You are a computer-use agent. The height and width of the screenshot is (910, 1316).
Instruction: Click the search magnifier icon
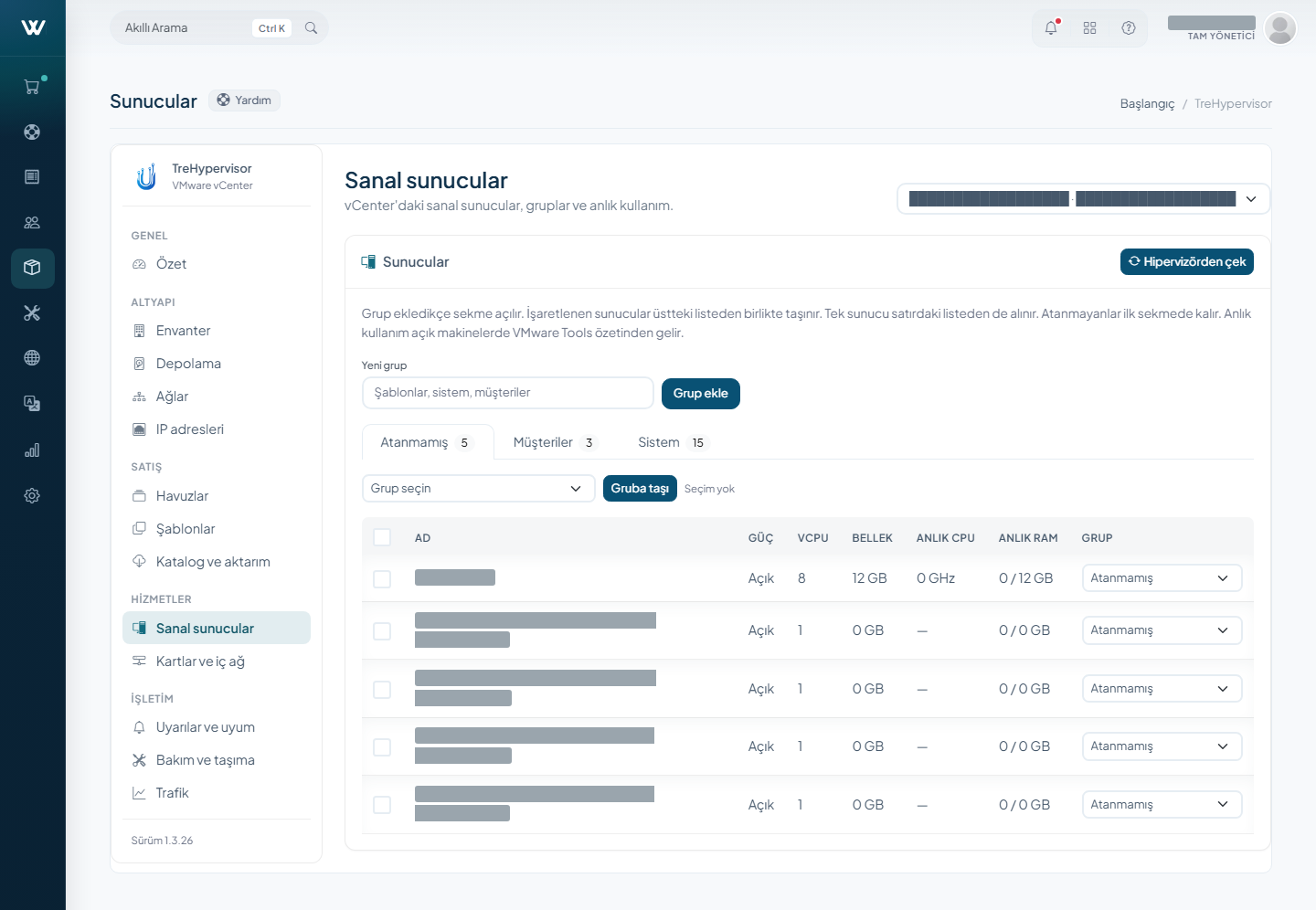click(x=311, y=28)
